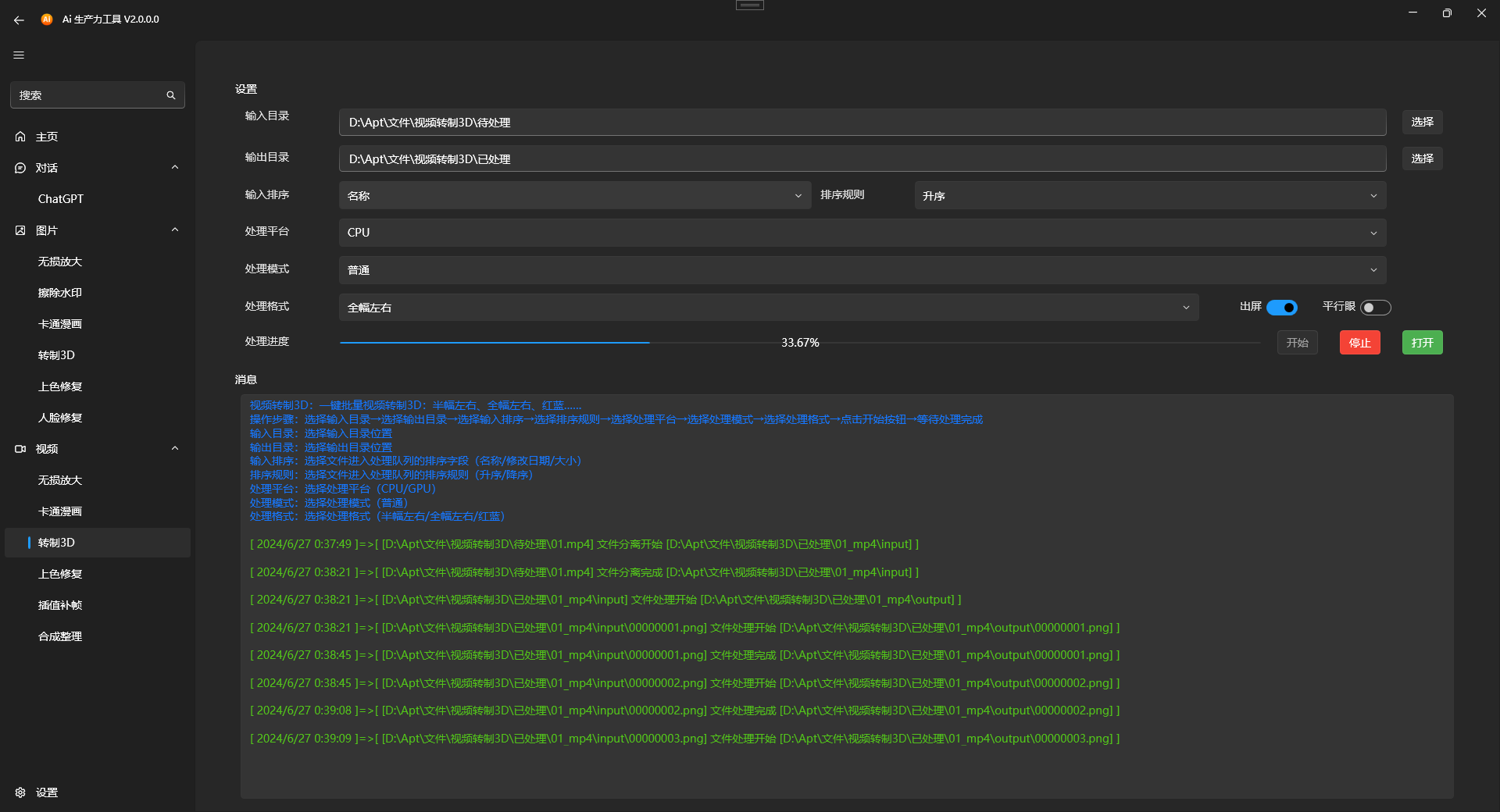The height and width of the screenshot is (812, 1500).
Task: Open the 处理格式 全幅左右 dropdown
Action: click(x=769, y=308)
